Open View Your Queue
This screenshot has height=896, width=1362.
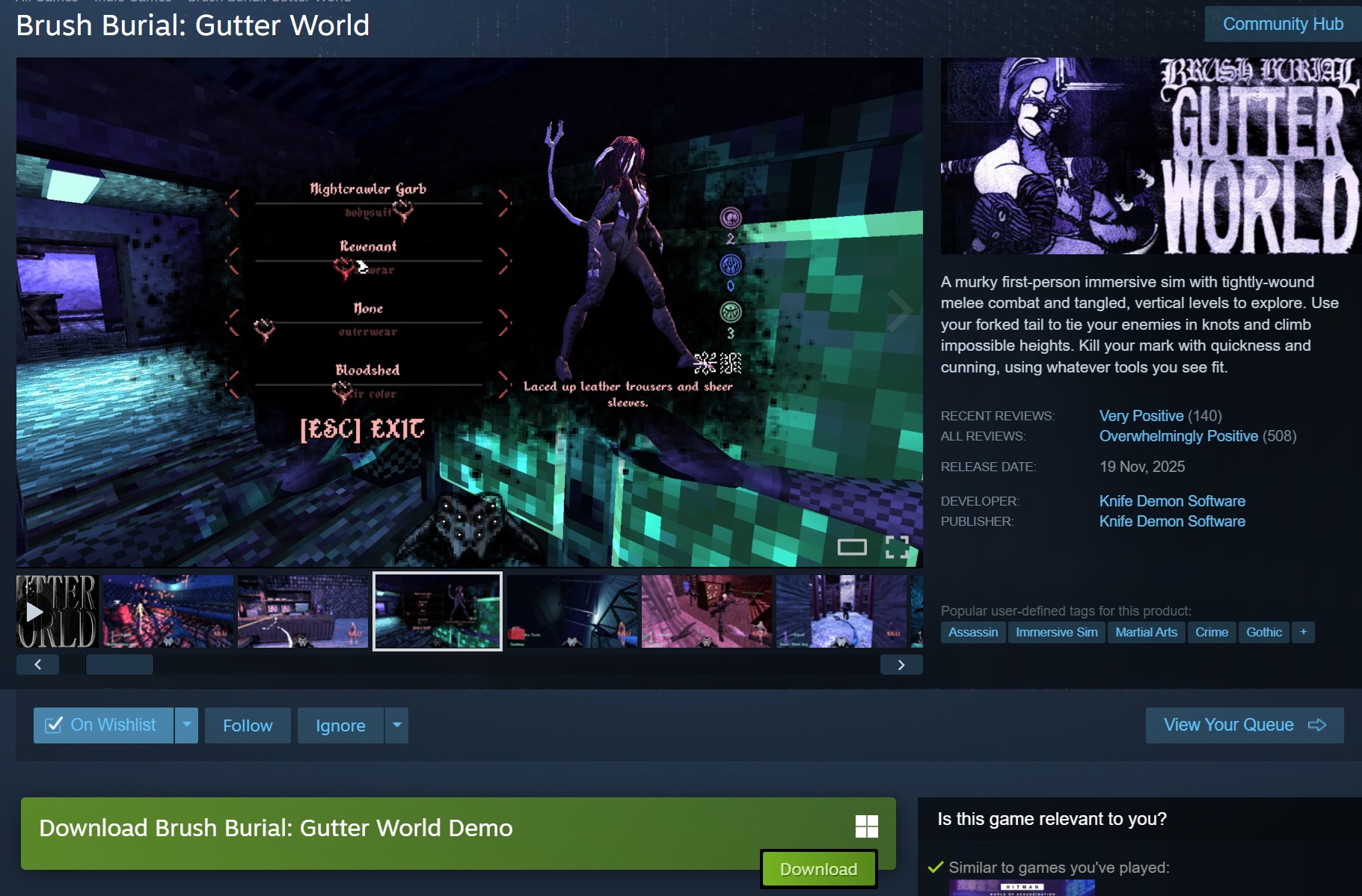[x=1245, y=725]
